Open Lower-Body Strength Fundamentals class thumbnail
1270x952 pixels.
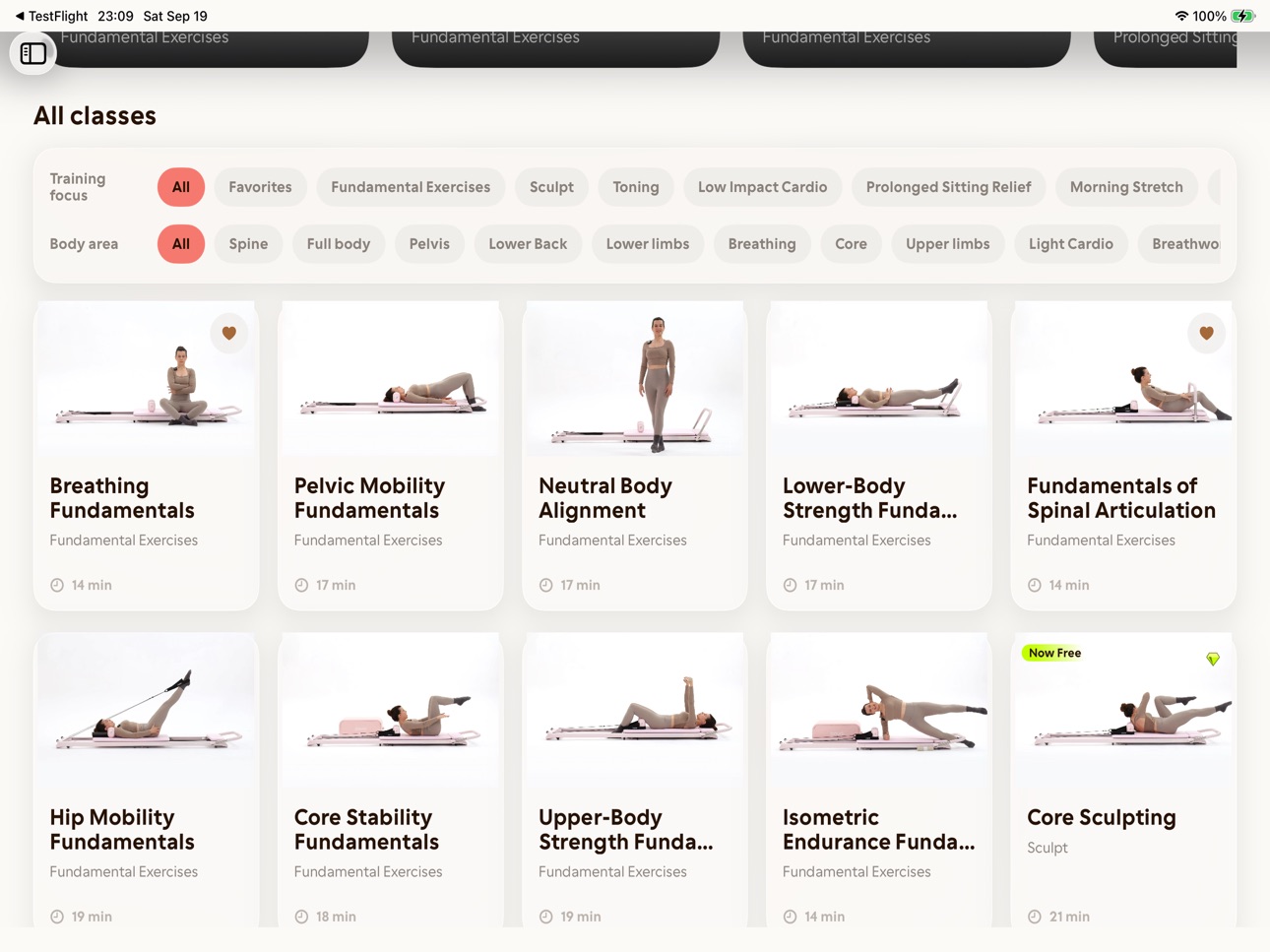[879, 379]
